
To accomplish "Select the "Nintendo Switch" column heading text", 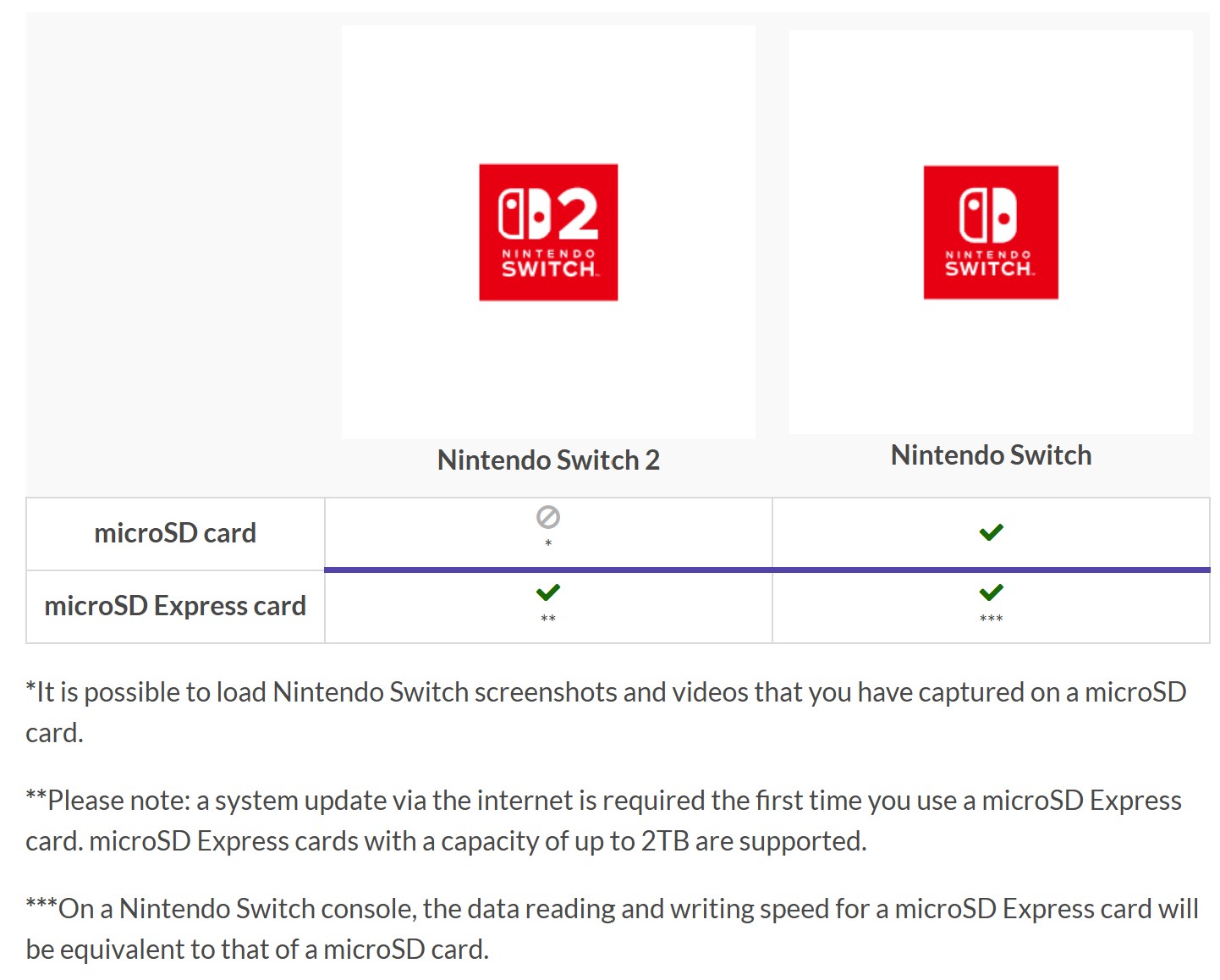I will (991, 454).
